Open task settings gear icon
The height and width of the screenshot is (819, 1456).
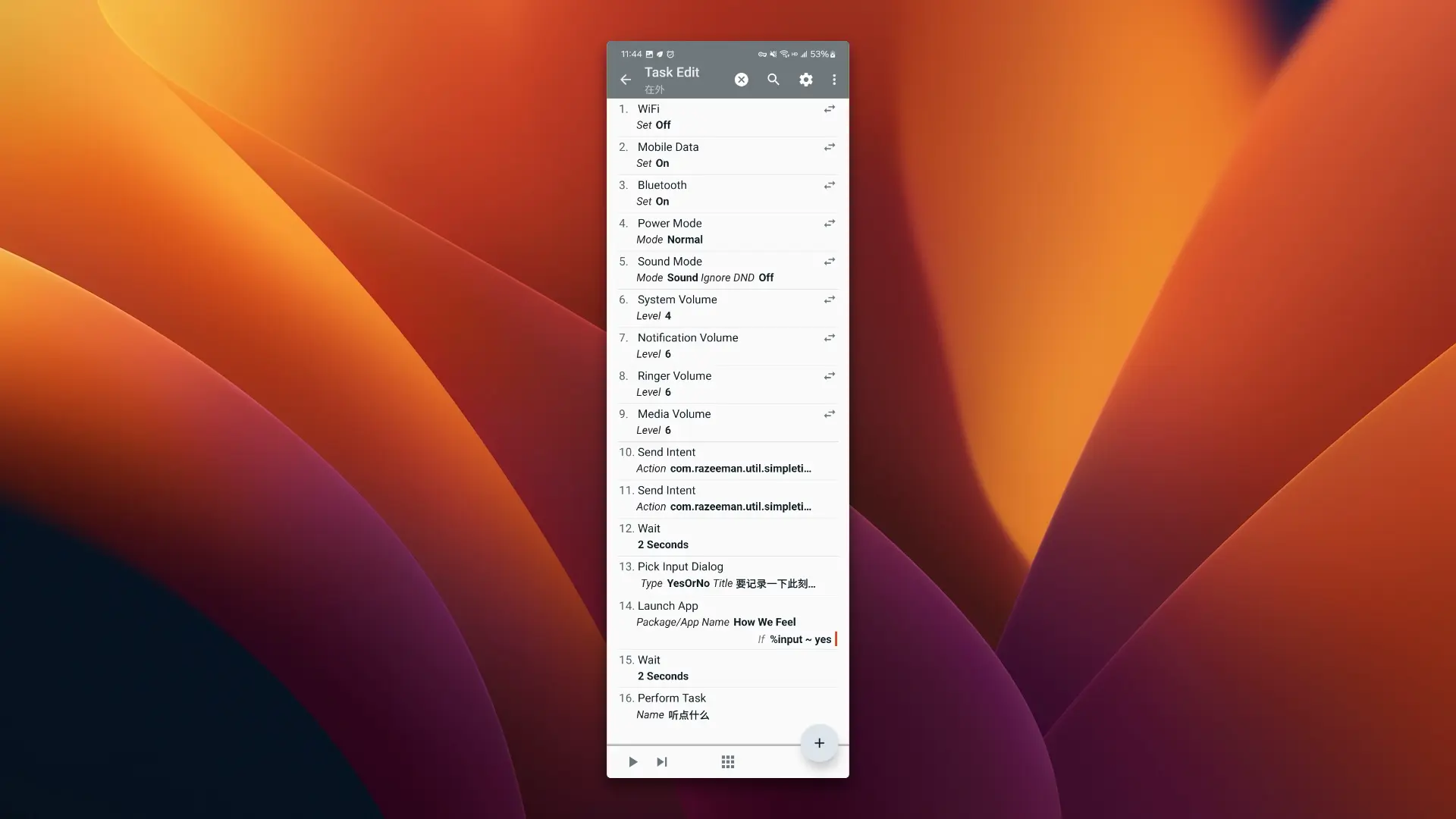click(805, 80)
